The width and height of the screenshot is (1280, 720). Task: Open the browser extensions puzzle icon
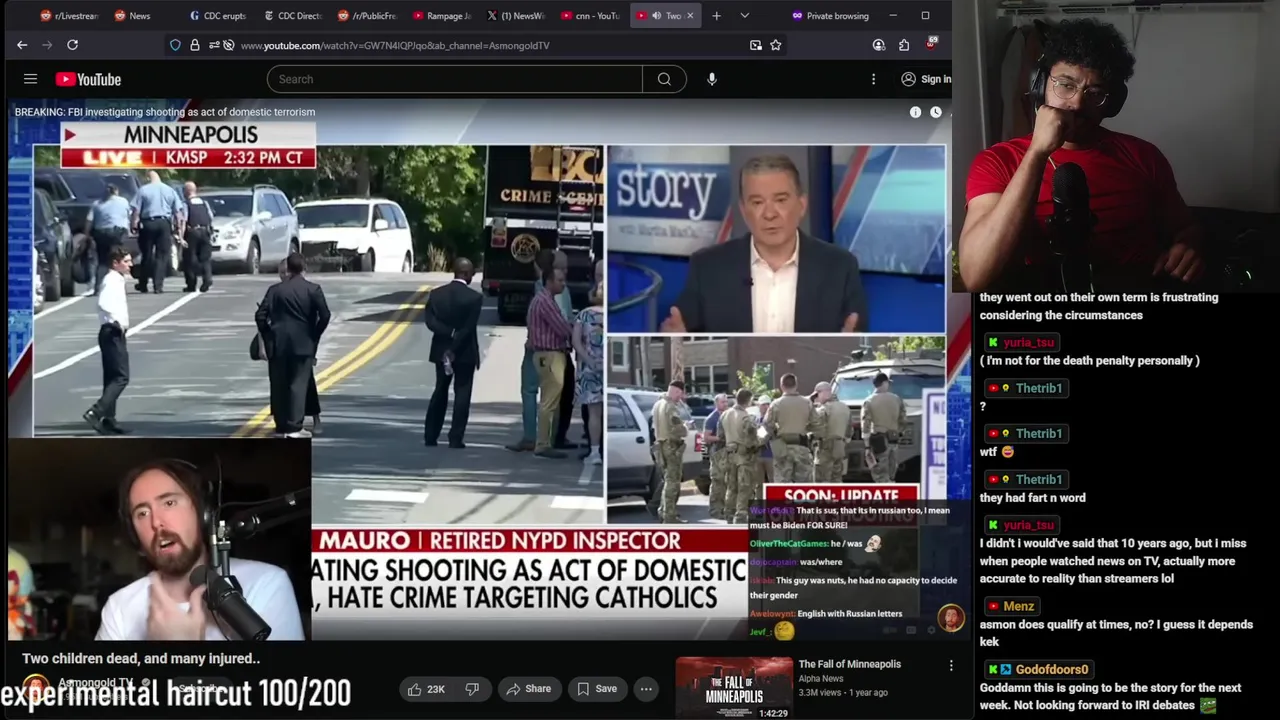point(904,45)
